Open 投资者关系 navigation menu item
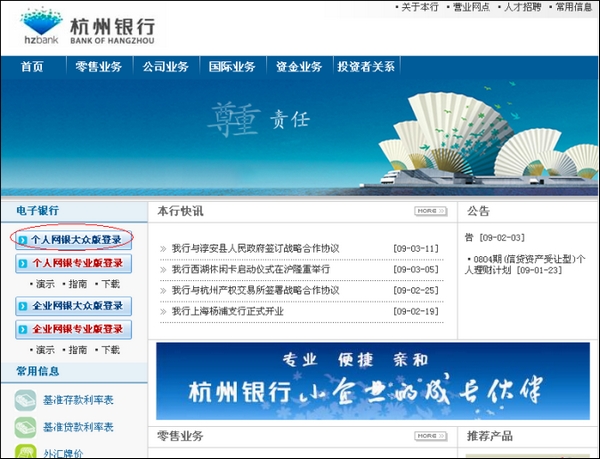 (x=366, y=67)
